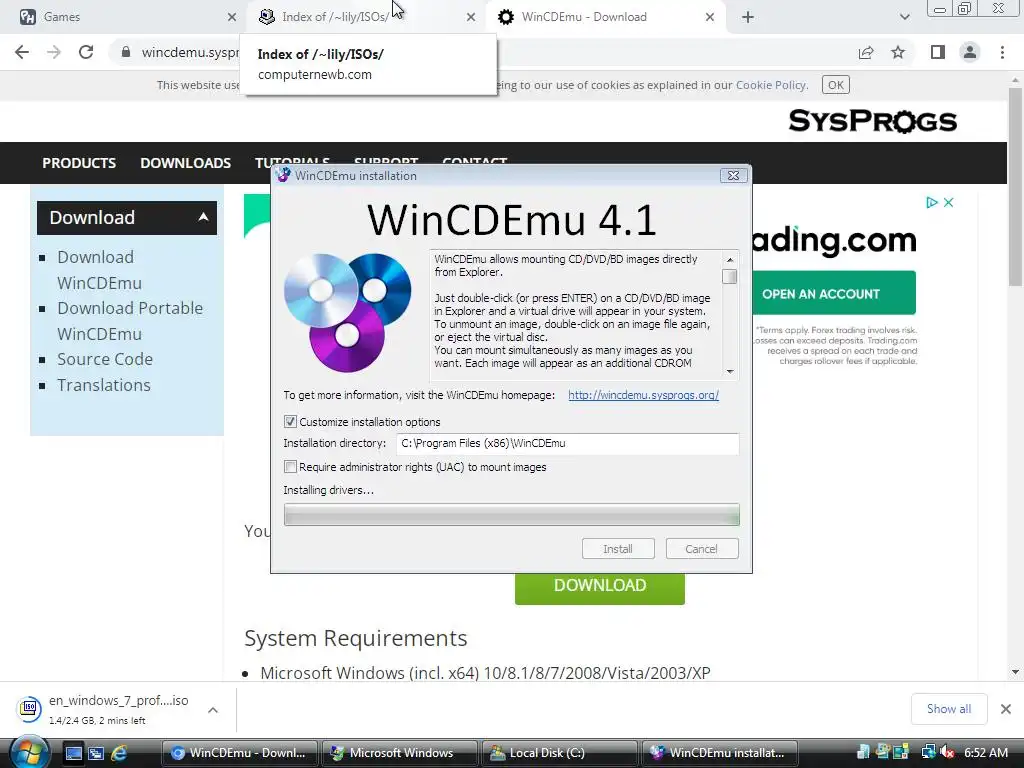Click the muted volume tray icon
Image resolution: width=1024 pixels, height=768 pixels.
click(x=947, y=753)
